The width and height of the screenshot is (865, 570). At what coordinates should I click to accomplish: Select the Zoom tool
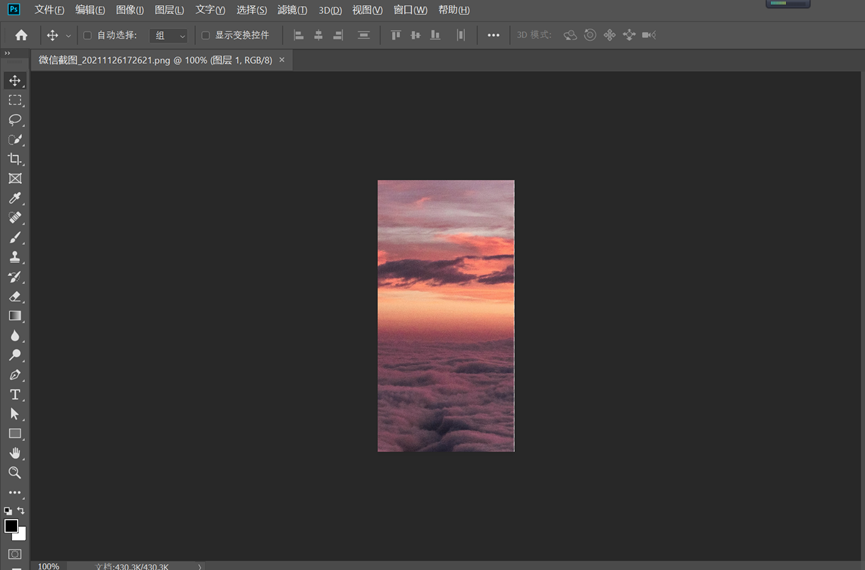tap(15, 472)
